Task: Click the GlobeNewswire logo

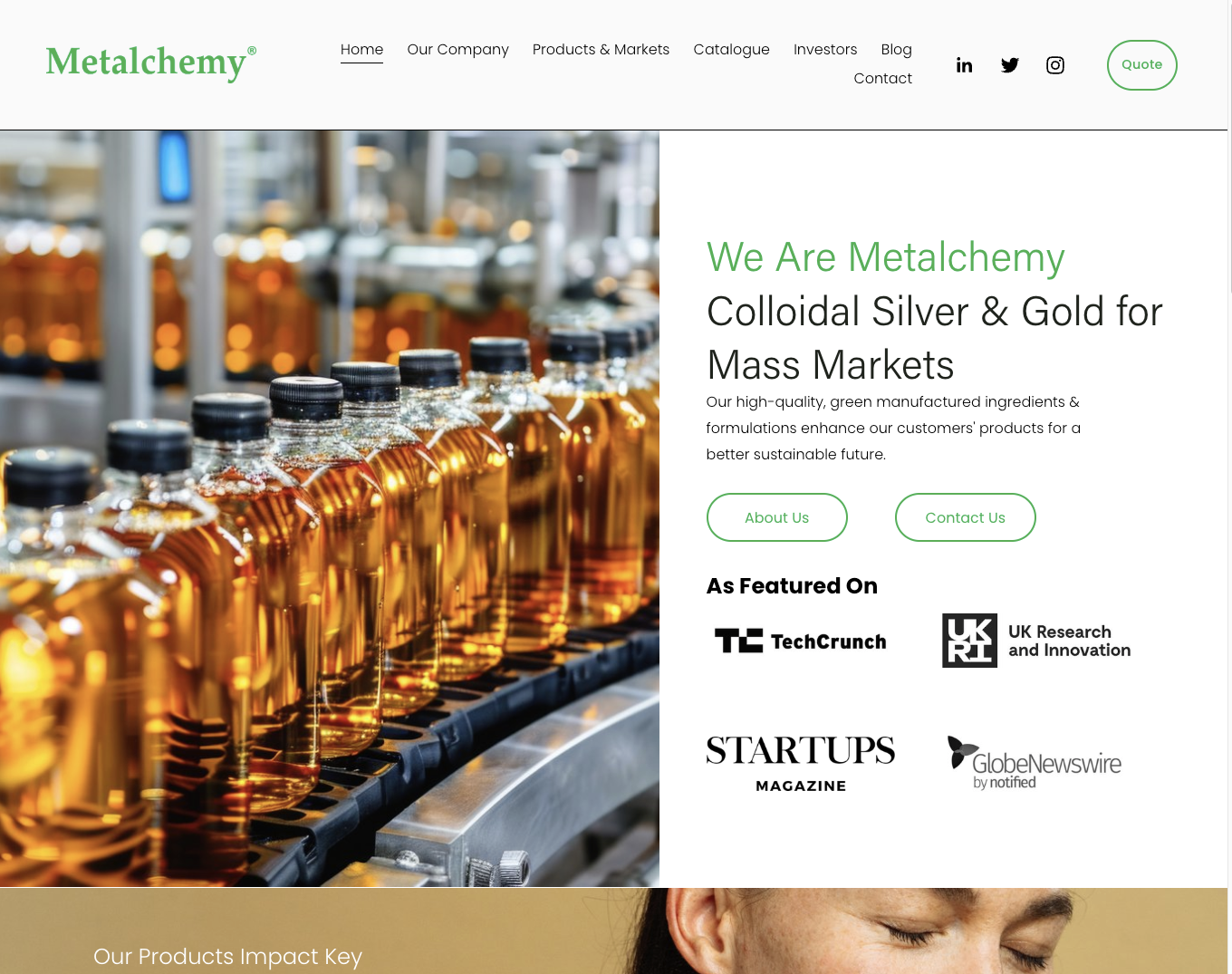Action: [1035, 763]
